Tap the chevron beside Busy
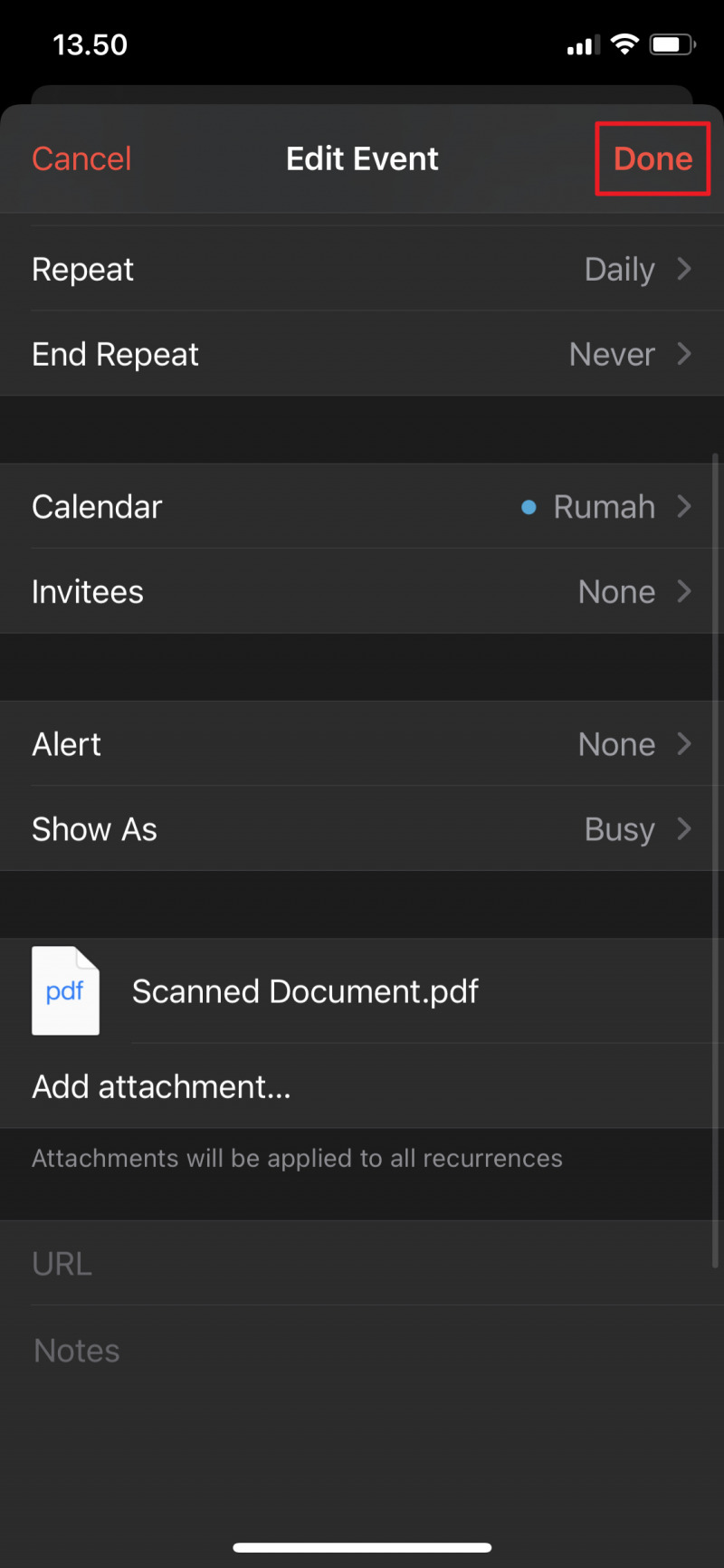Screen dimensions: 724x1568 [684, 829]
